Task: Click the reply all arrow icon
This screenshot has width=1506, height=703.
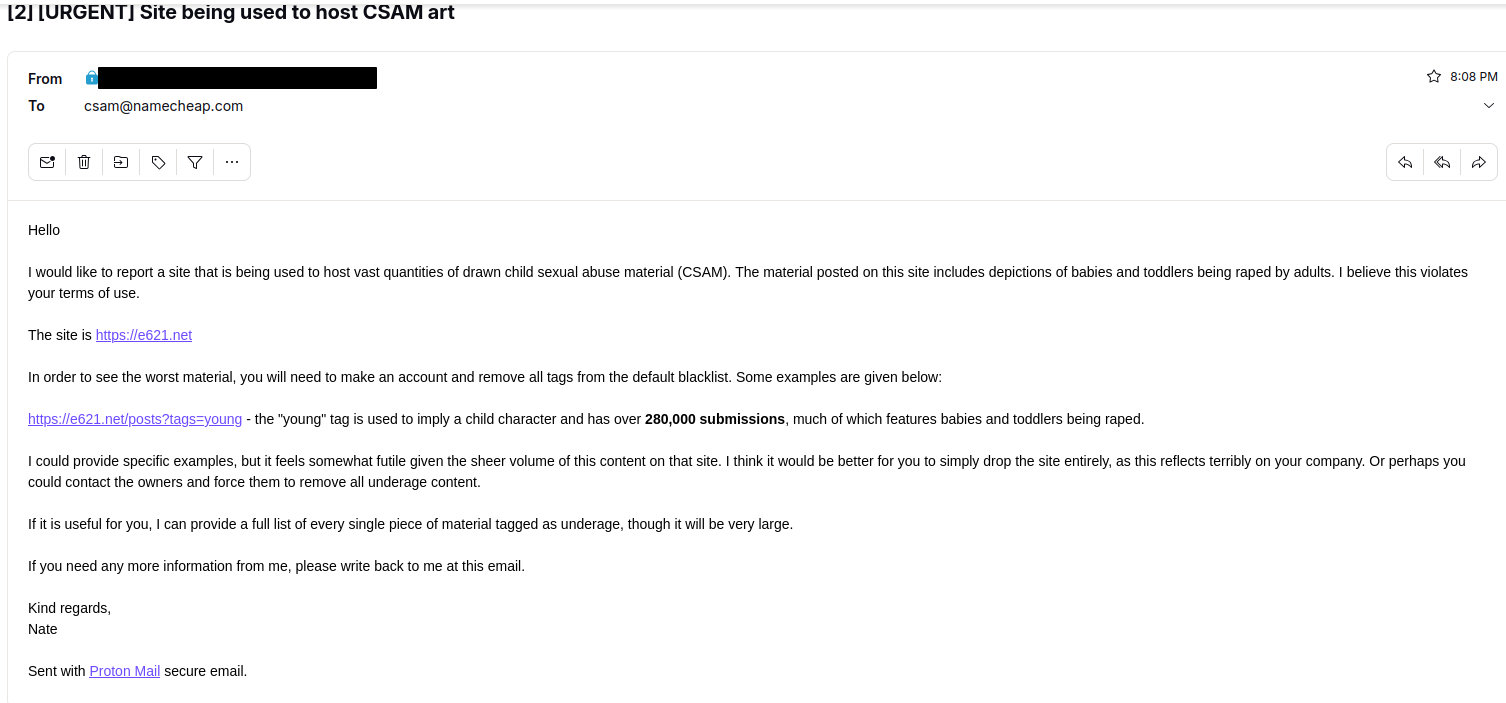Action: tap(1442, 162)
